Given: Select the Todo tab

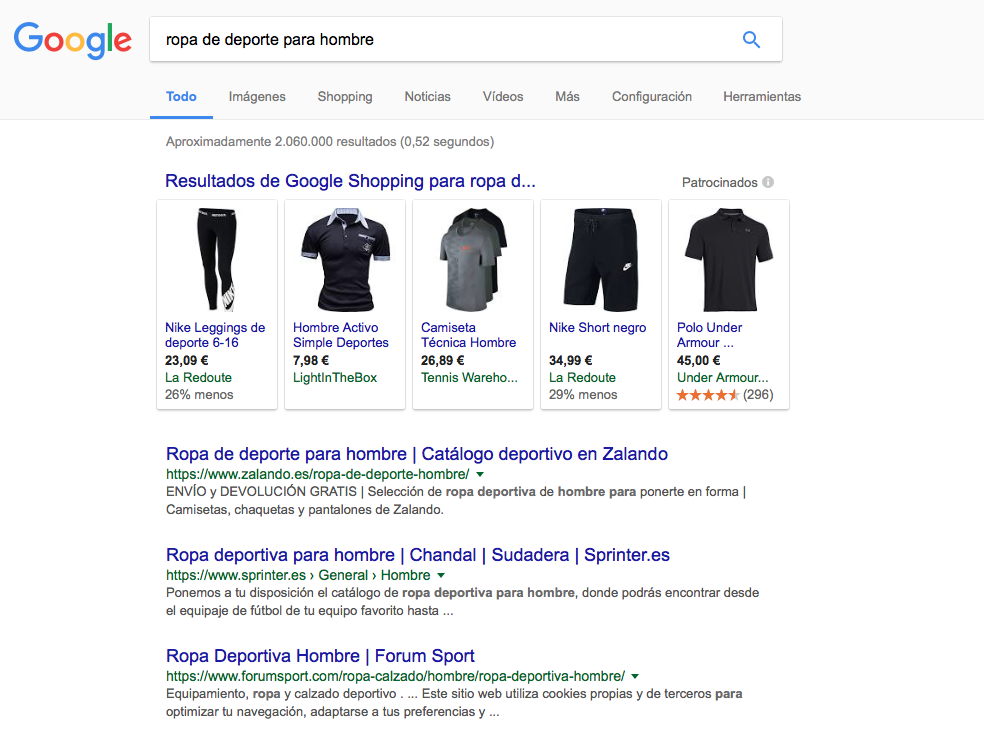Looking at the screenshot, I should tap(181, 97).
